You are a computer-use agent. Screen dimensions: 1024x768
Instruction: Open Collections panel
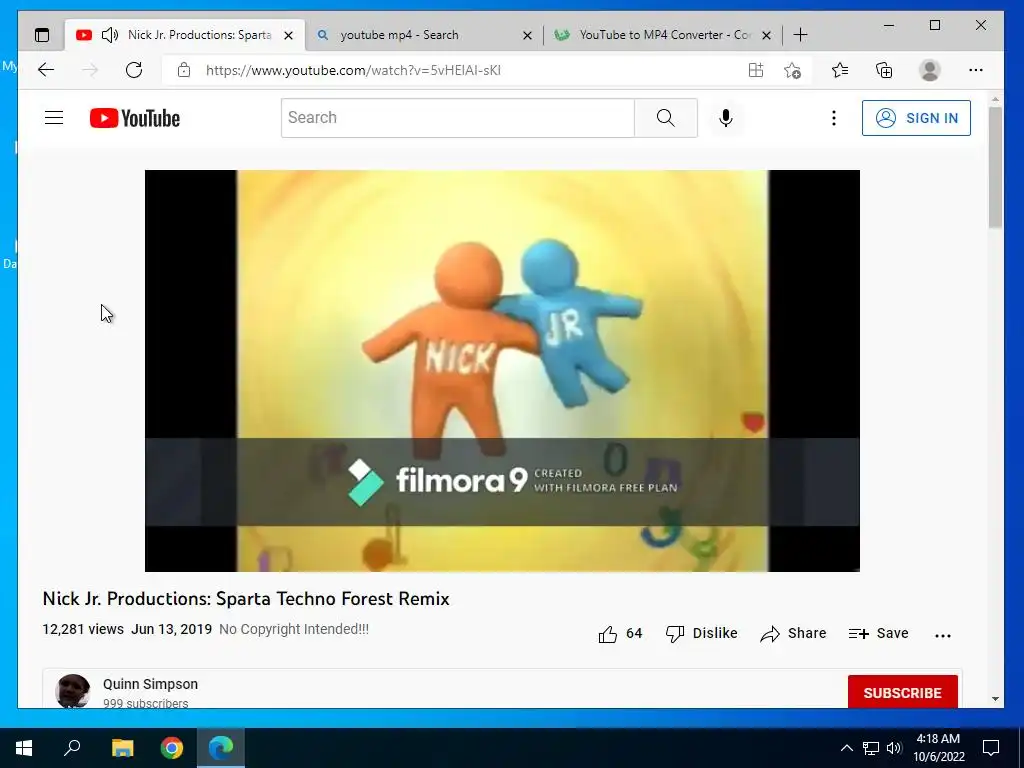point(884,70)
